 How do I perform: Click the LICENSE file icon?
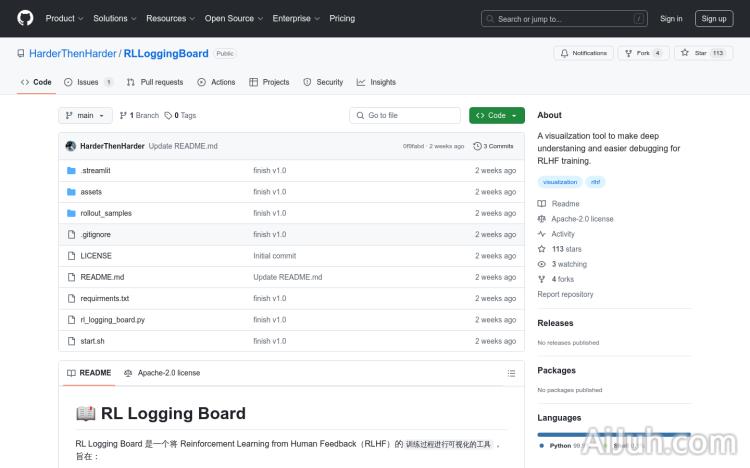71,256
